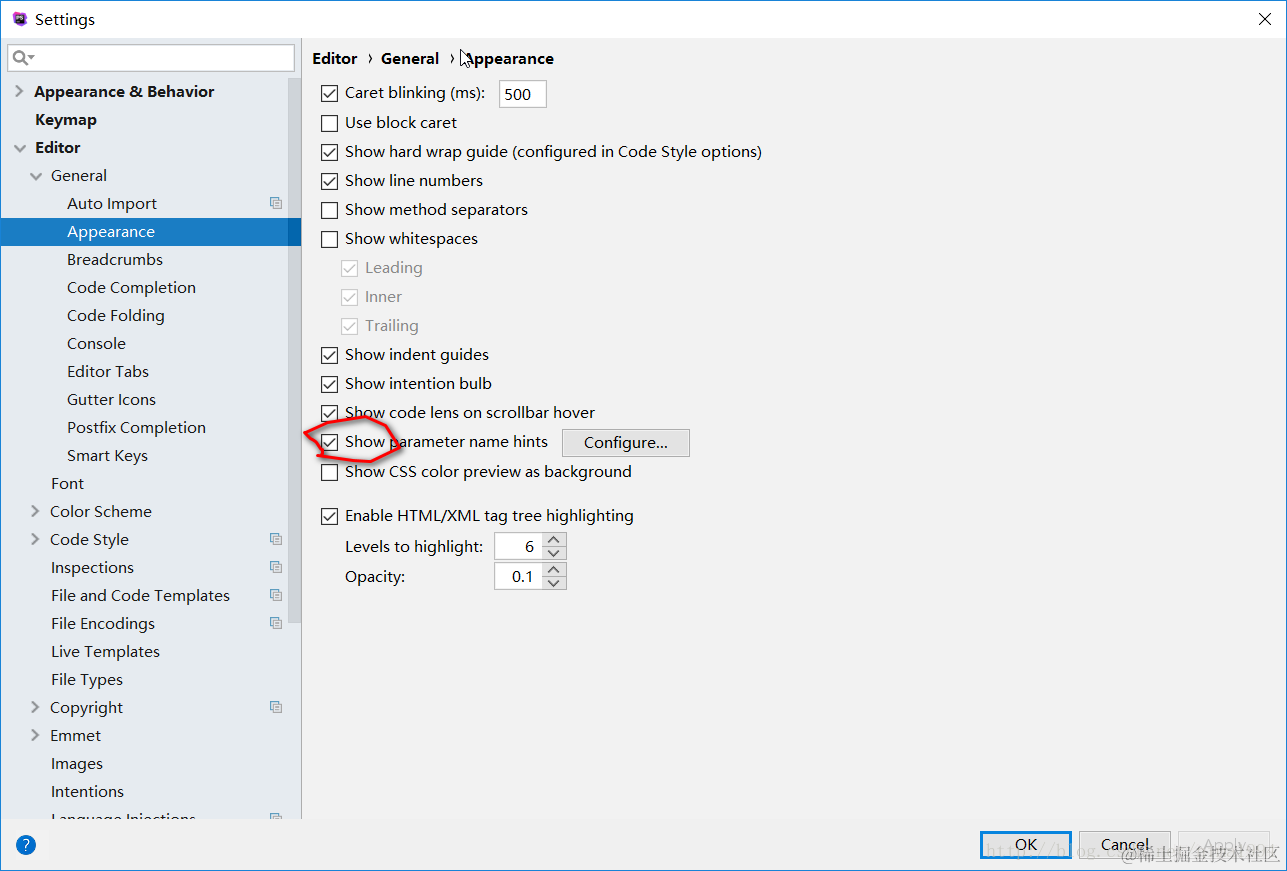Open Font settings
The image size is (1287, 871).
pos(68,483)
